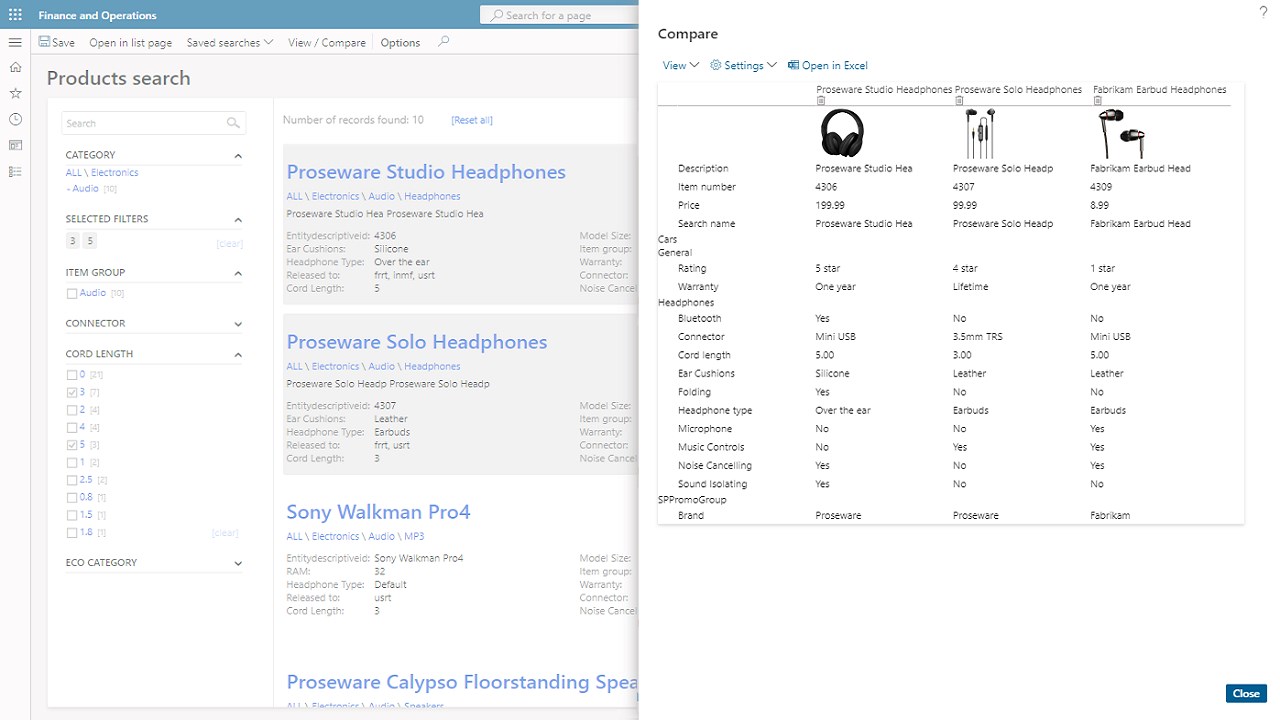1280x720 pixels.
Task: Click warranty value Lifetime
Action: tap(971, 287)
